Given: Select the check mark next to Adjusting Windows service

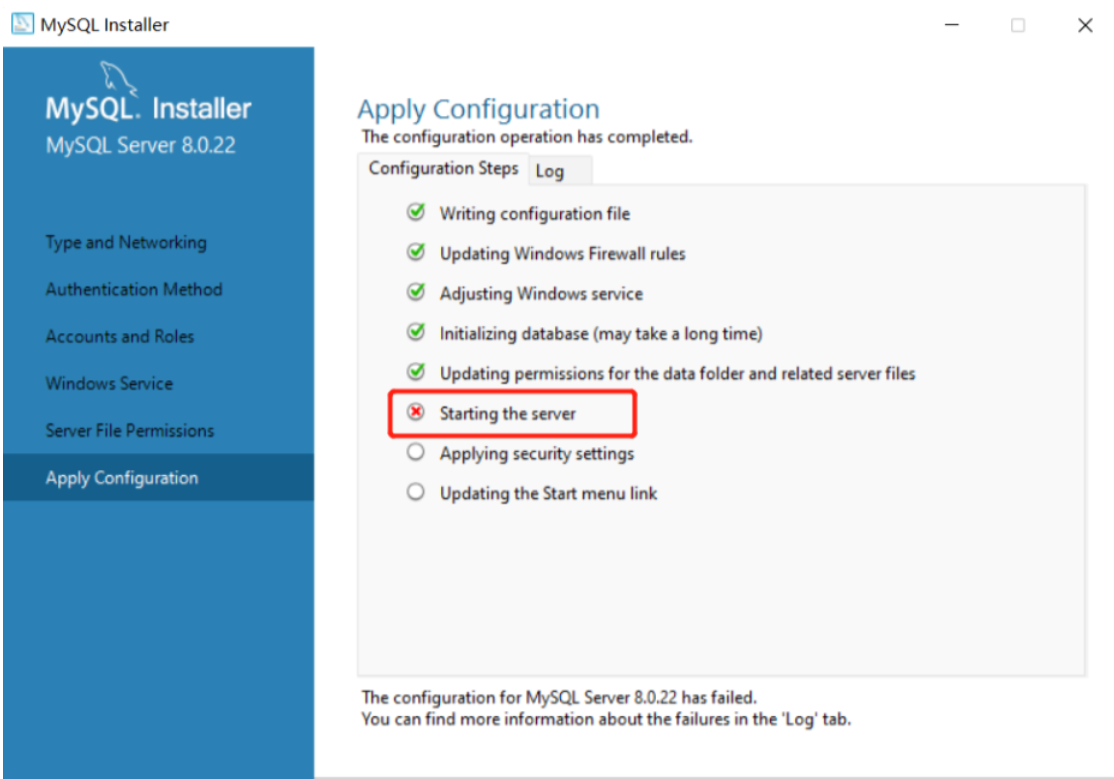Looking at the screenshot, I should coord(416,293).
